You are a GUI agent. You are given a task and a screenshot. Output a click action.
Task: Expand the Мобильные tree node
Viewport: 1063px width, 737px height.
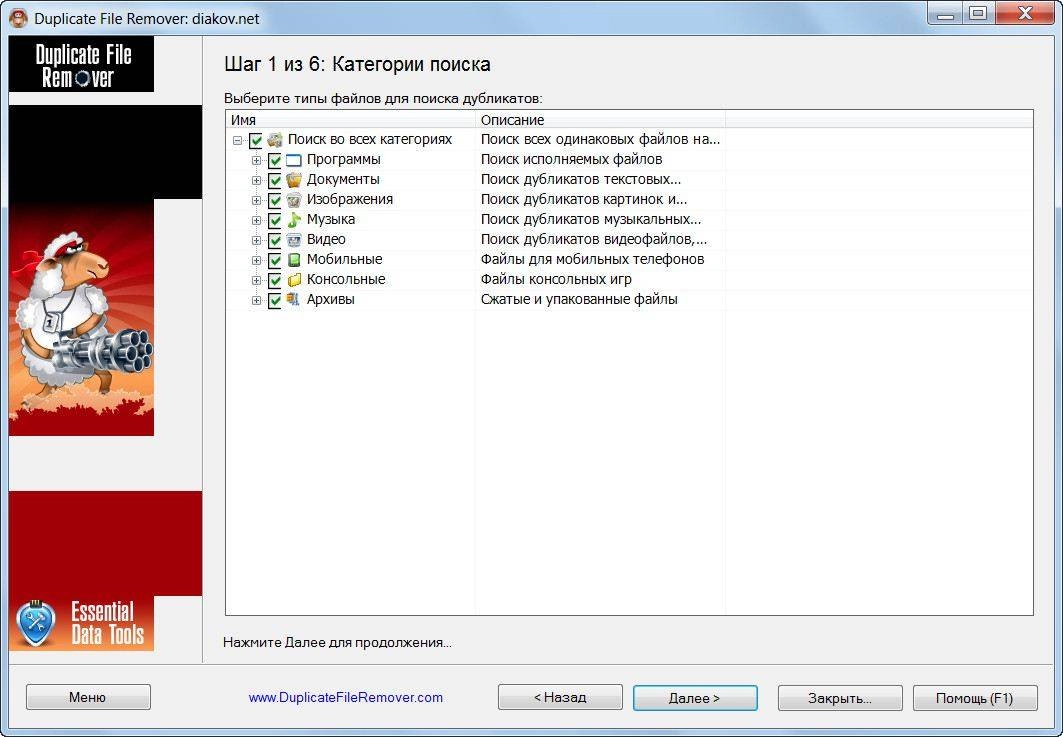(256, 260)
